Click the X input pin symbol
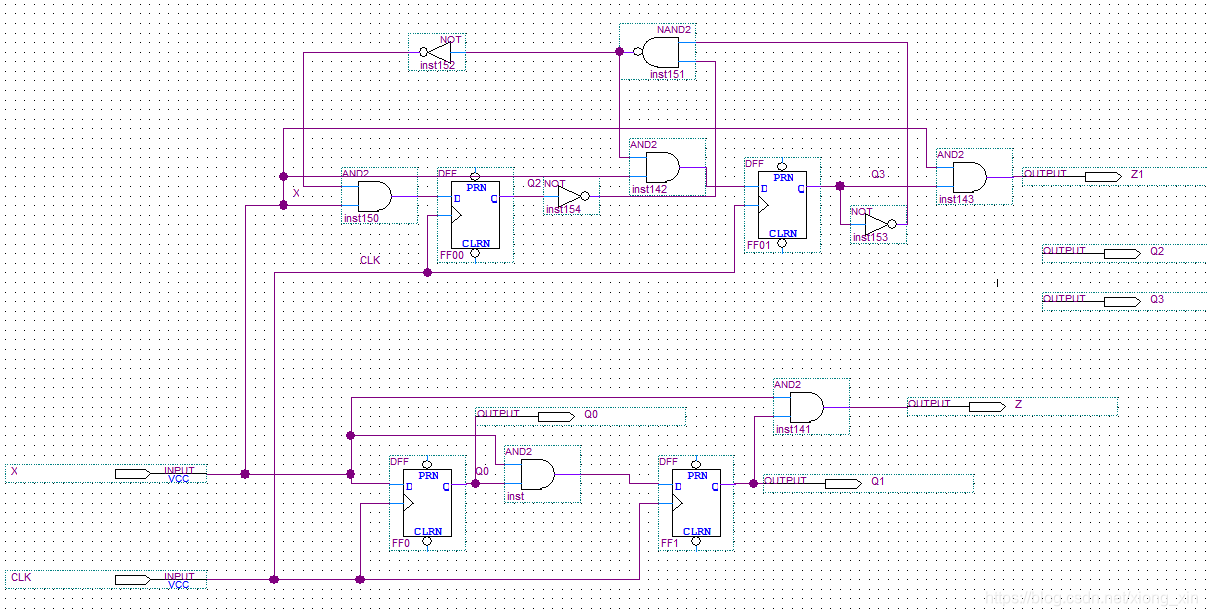This screenshot has width=1207, height=616. [x=133, y=473]
